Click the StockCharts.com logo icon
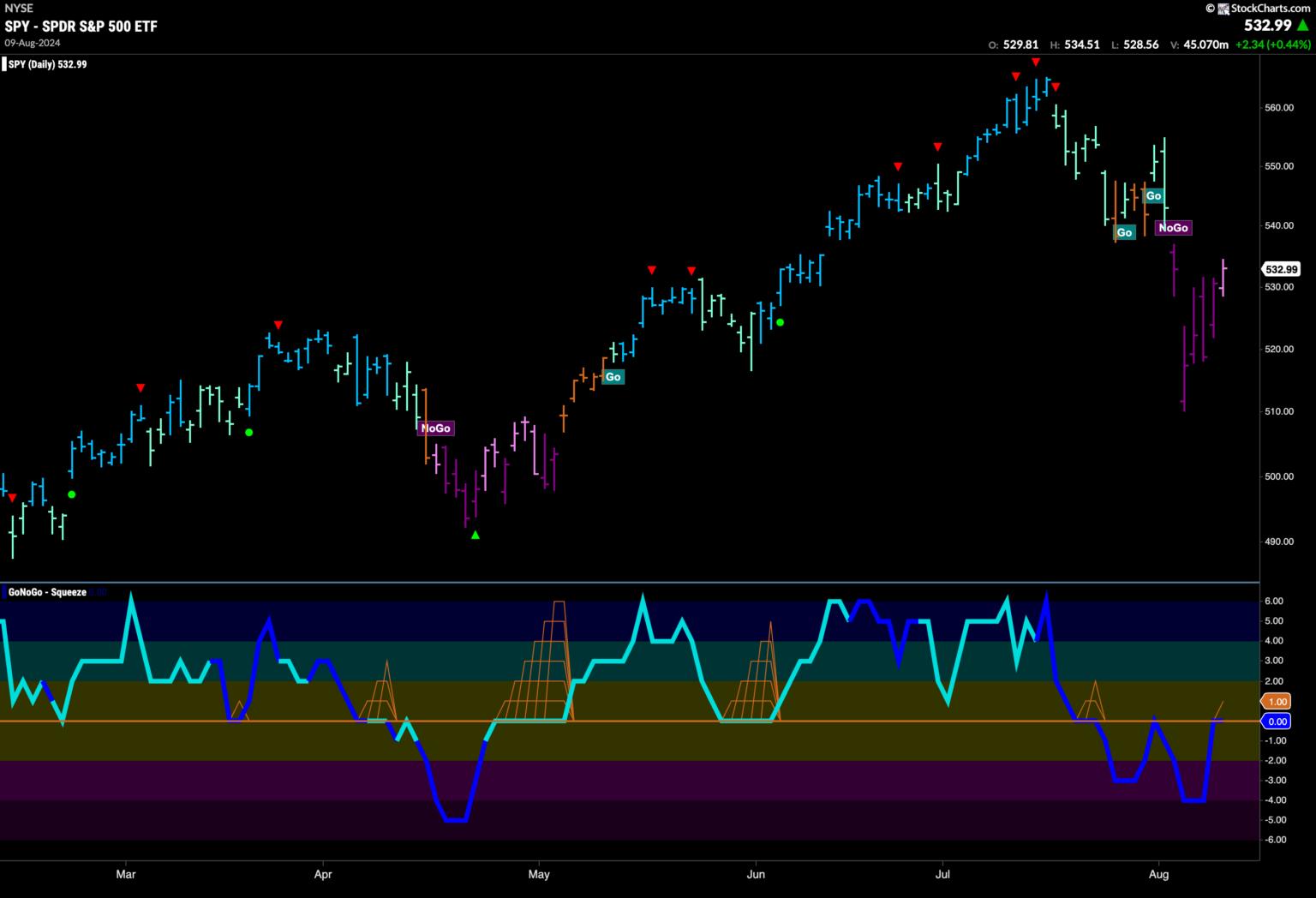 point(1210,8)
